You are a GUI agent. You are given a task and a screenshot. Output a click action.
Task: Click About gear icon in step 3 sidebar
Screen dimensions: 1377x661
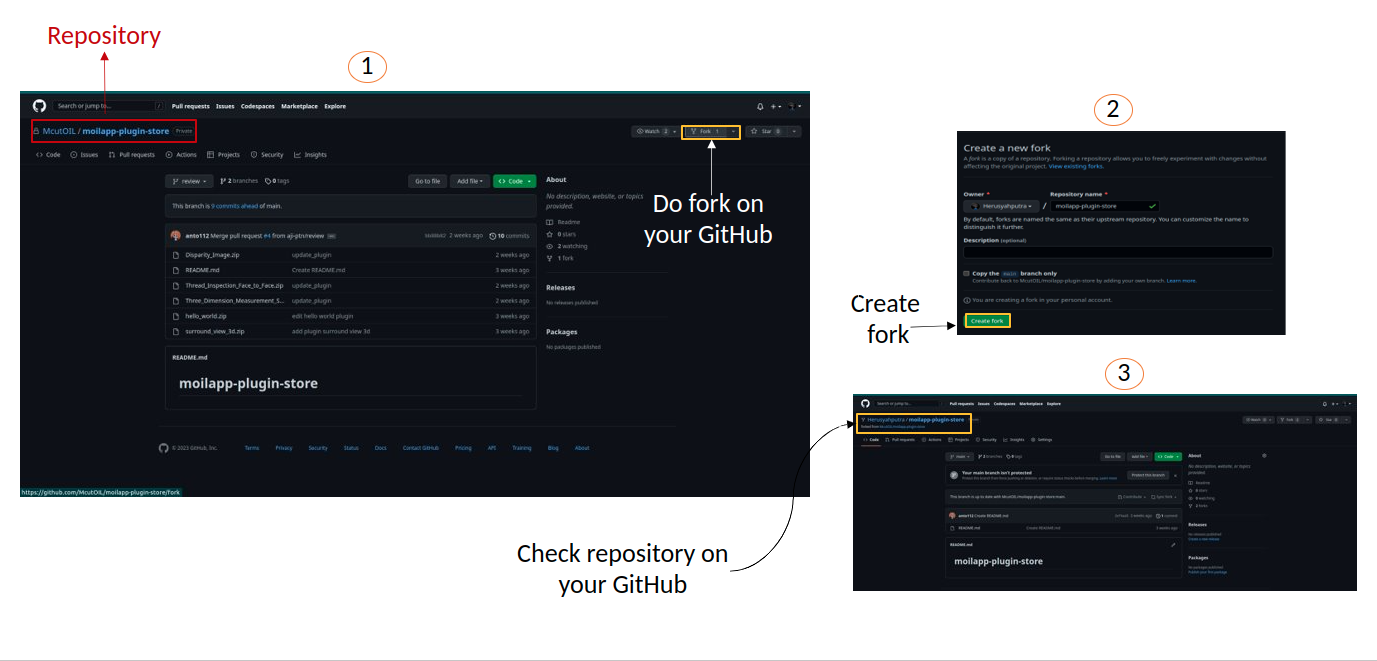(x=1264, y=455)
